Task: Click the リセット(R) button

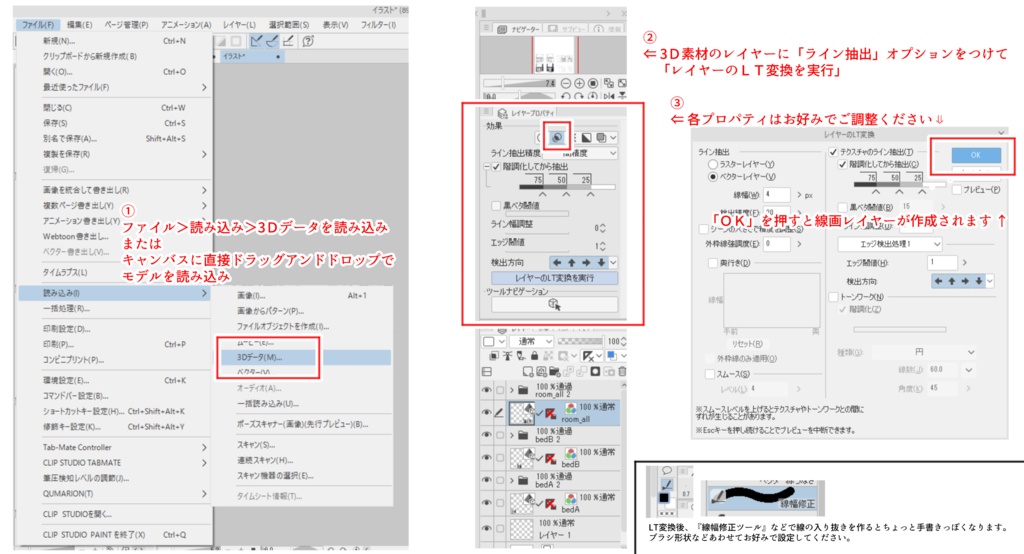Action: click(746, 344)
